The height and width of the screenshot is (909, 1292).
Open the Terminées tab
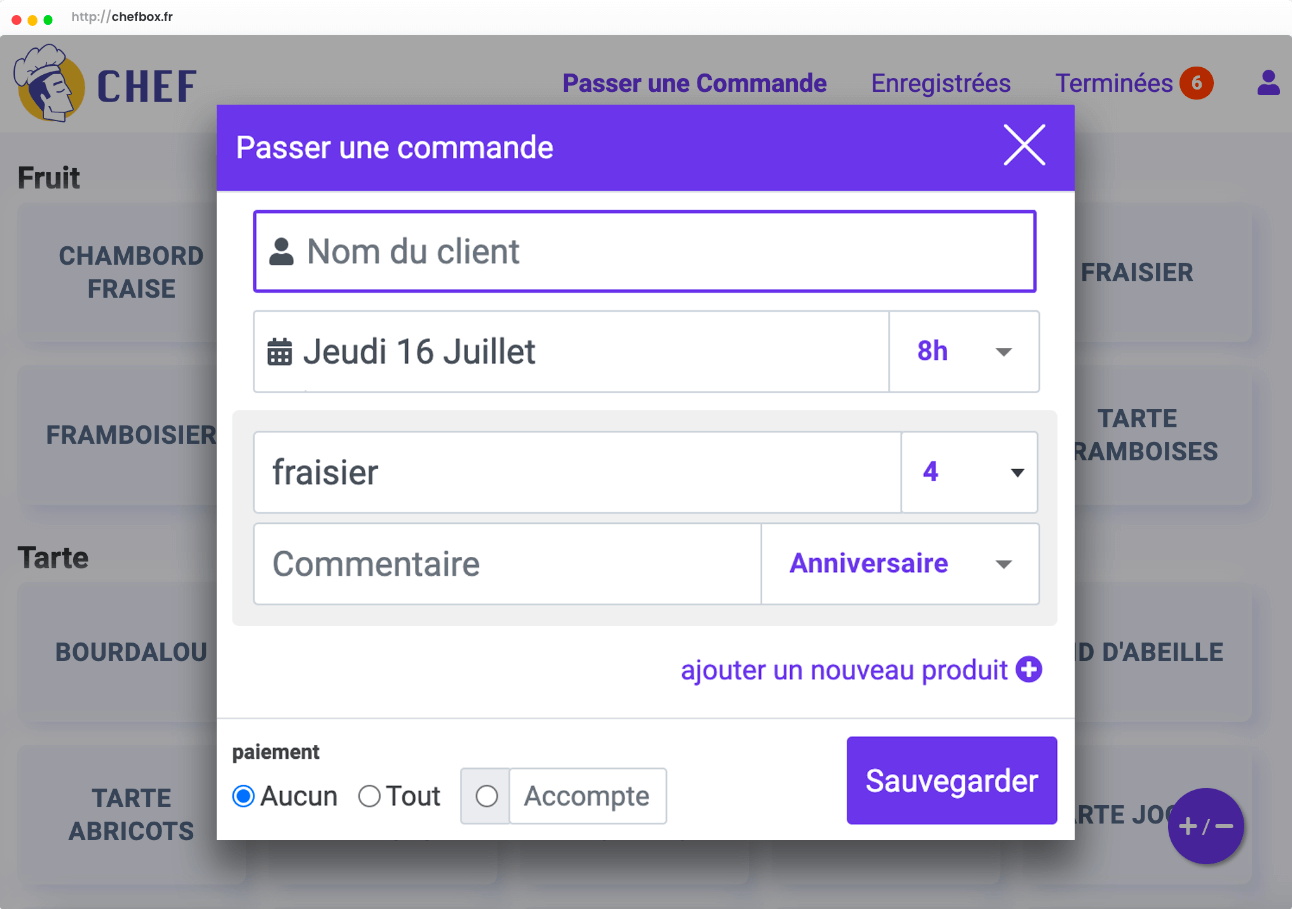click(x=1113, y=83)
